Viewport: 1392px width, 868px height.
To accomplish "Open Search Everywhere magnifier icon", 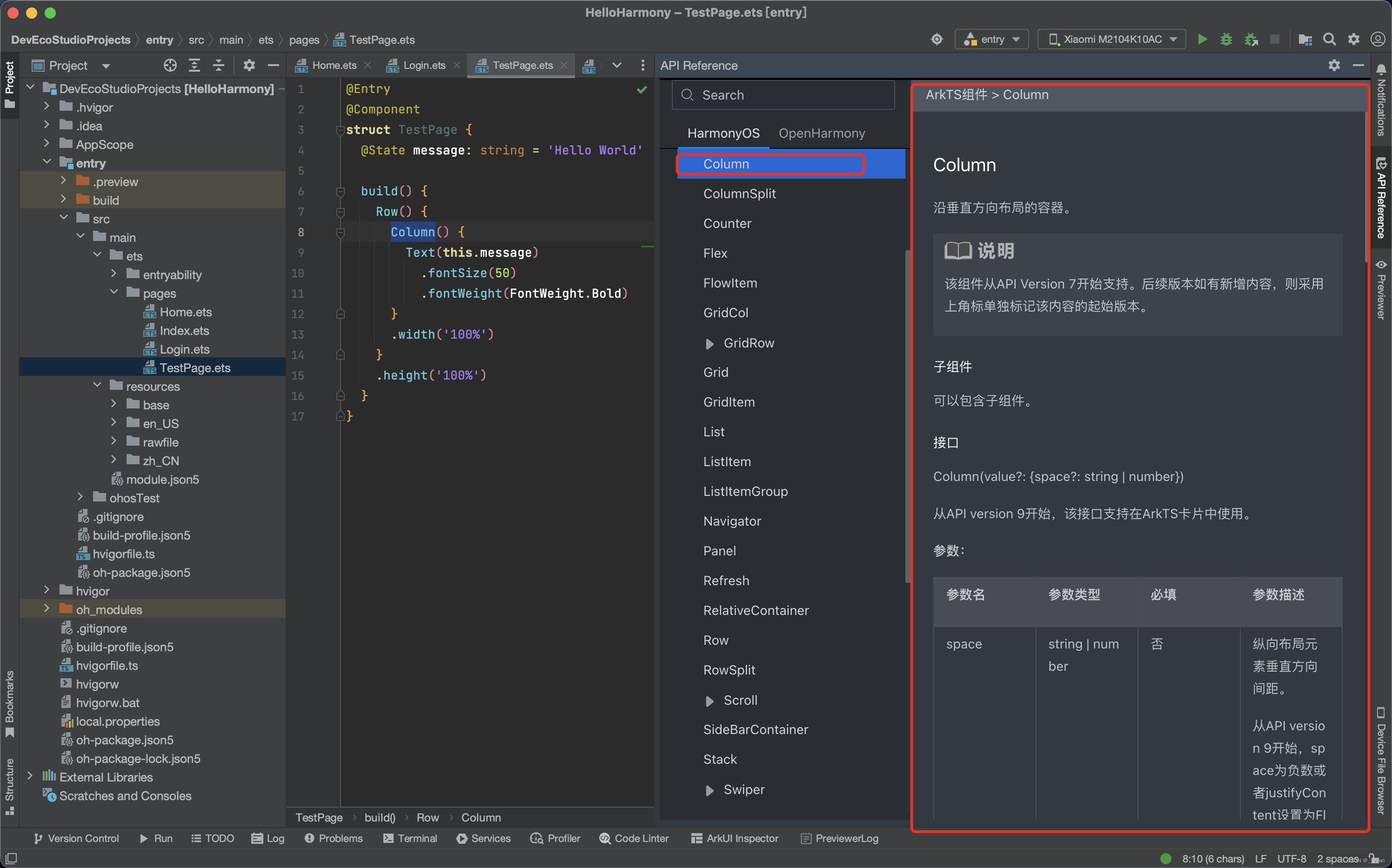I will coord(1330,40).
